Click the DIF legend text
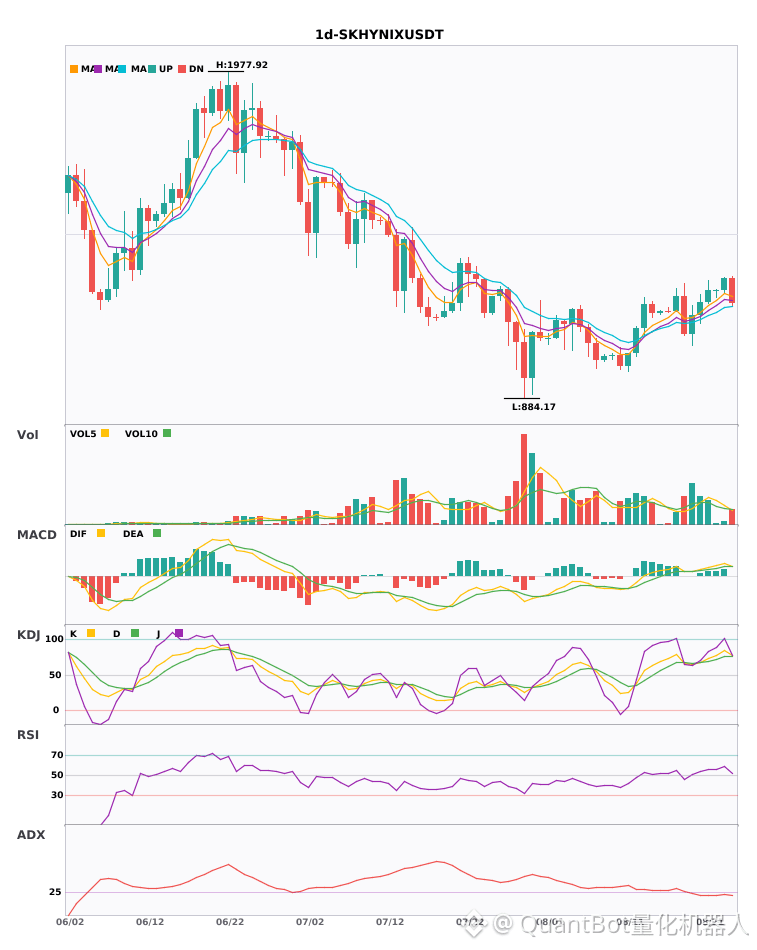The image size is (757, 950). 78,534
